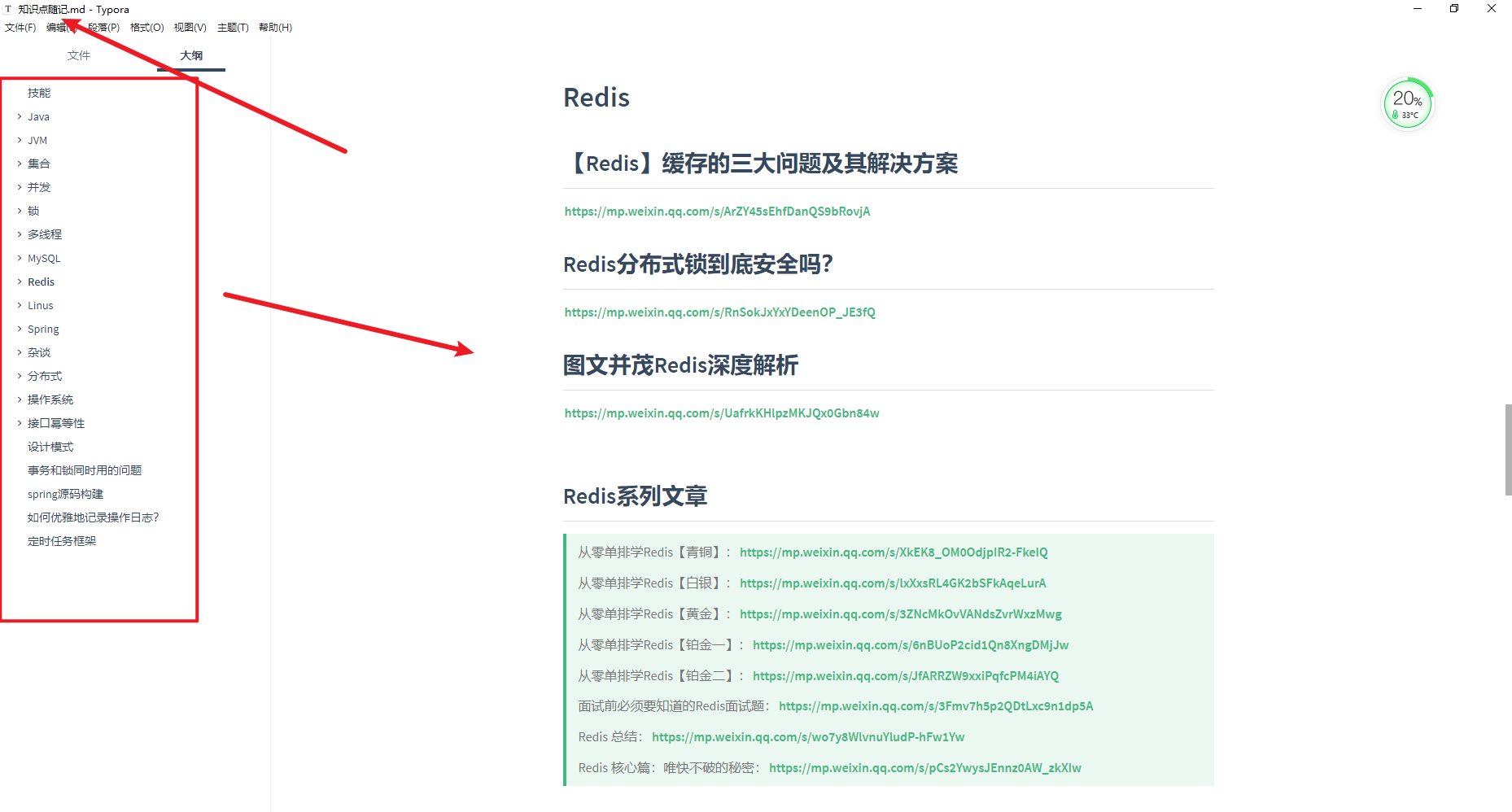Open the Redis面试题 link
This screenshot has width=1512, height=812.
pos(936,706)
